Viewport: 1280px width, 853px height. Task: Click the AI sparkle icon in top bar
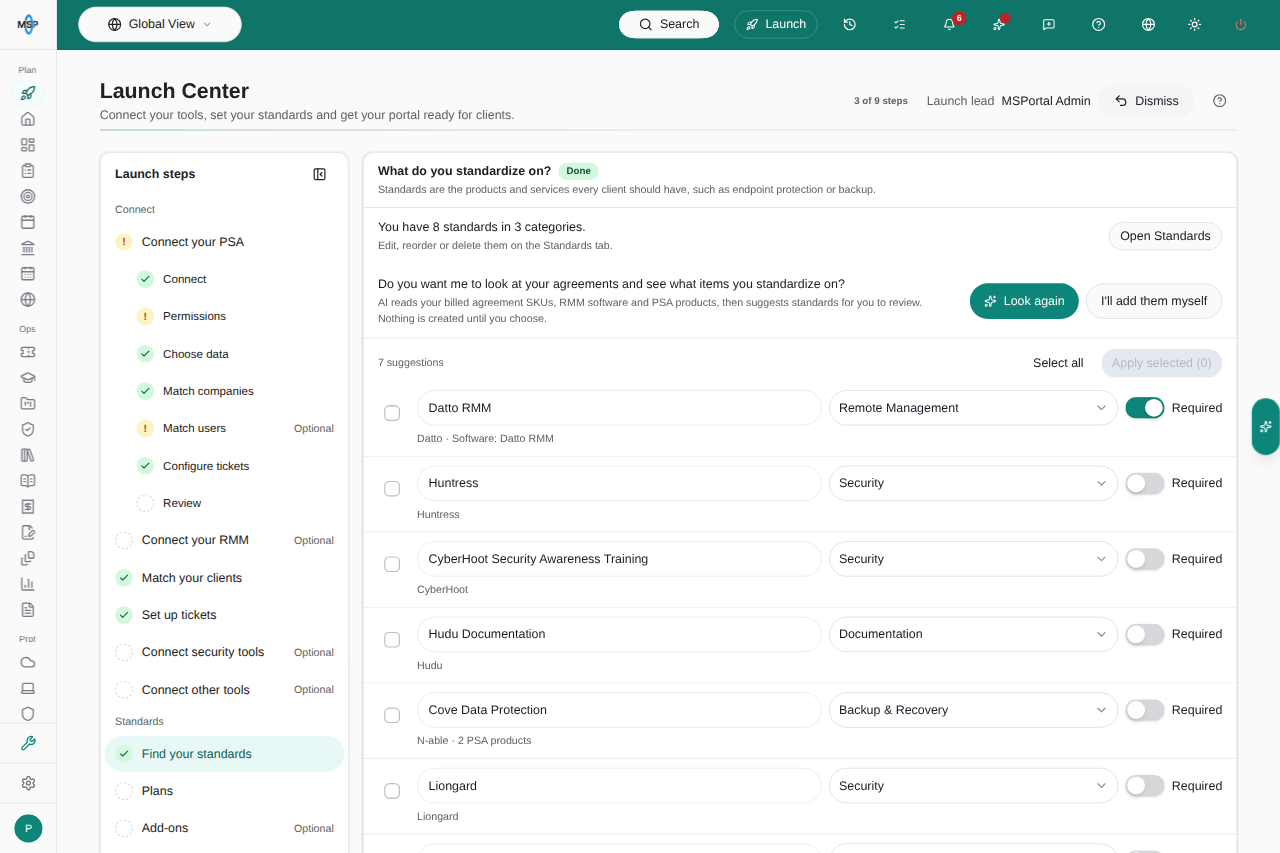[x=999, y=24]
